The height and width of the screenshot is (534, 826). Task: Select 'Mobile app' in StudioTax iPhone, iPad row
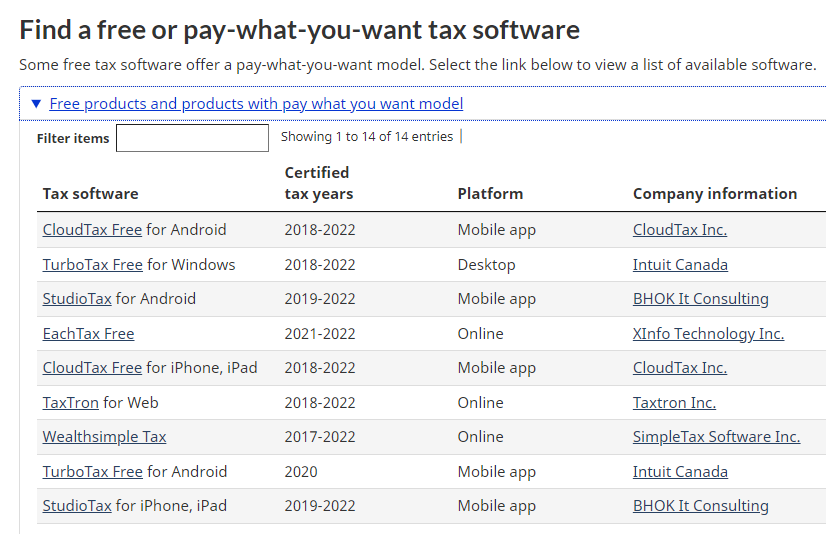click(x=496, y=506)
